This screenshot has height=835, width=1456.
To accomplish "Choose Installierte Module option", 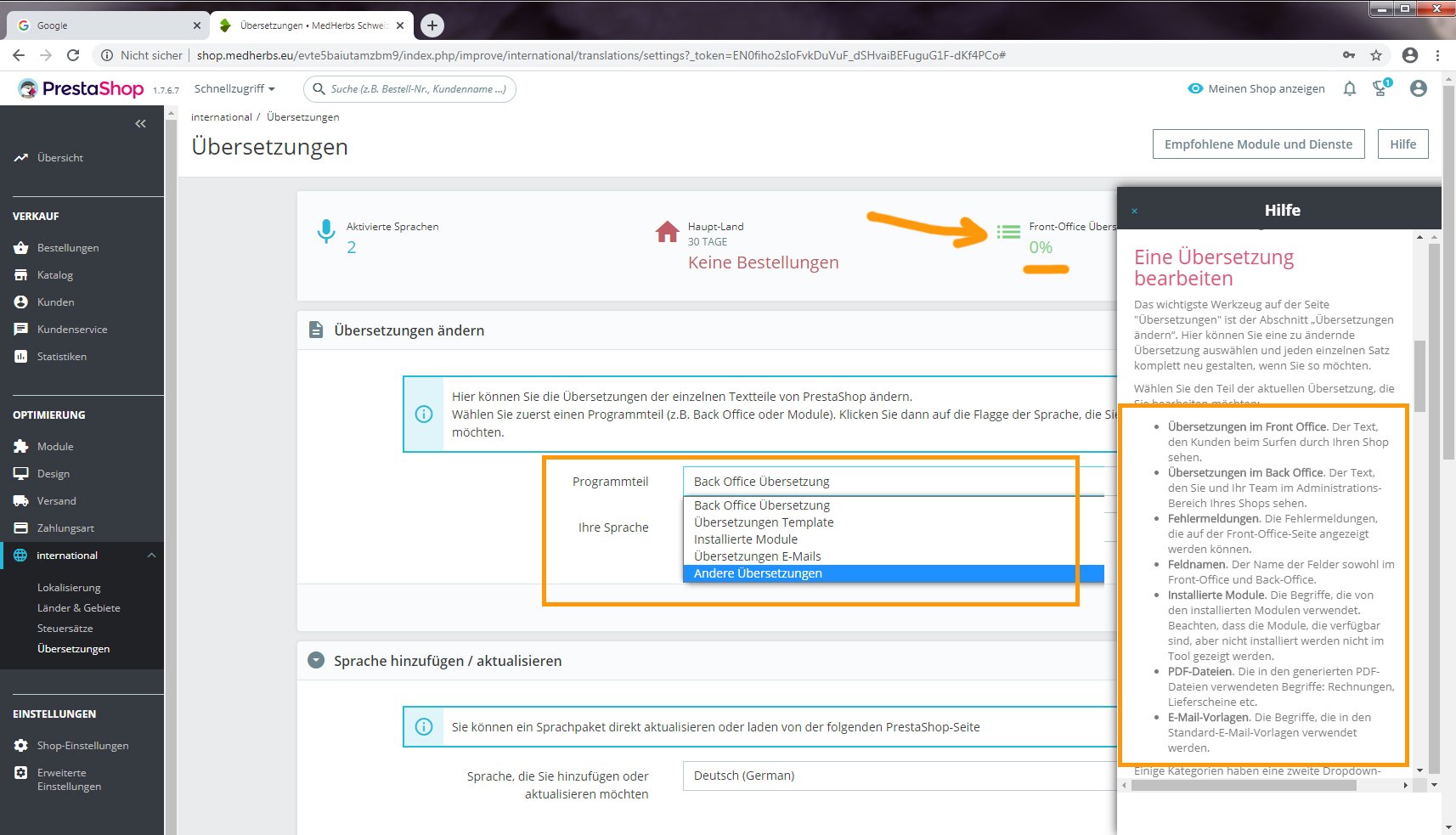I will (893, 539).
